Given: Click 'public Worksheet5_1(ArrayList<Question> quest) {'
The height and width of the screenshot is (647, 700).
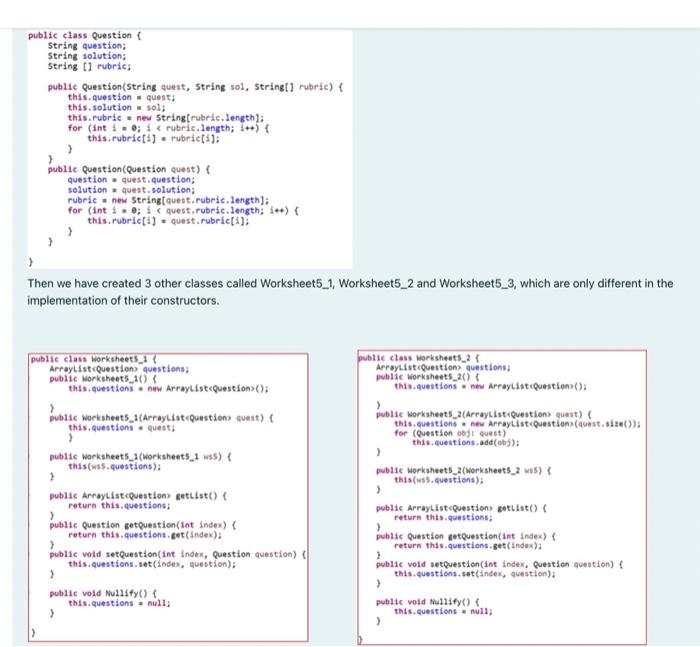Looking at the screenshot, I should pos(162,418).
